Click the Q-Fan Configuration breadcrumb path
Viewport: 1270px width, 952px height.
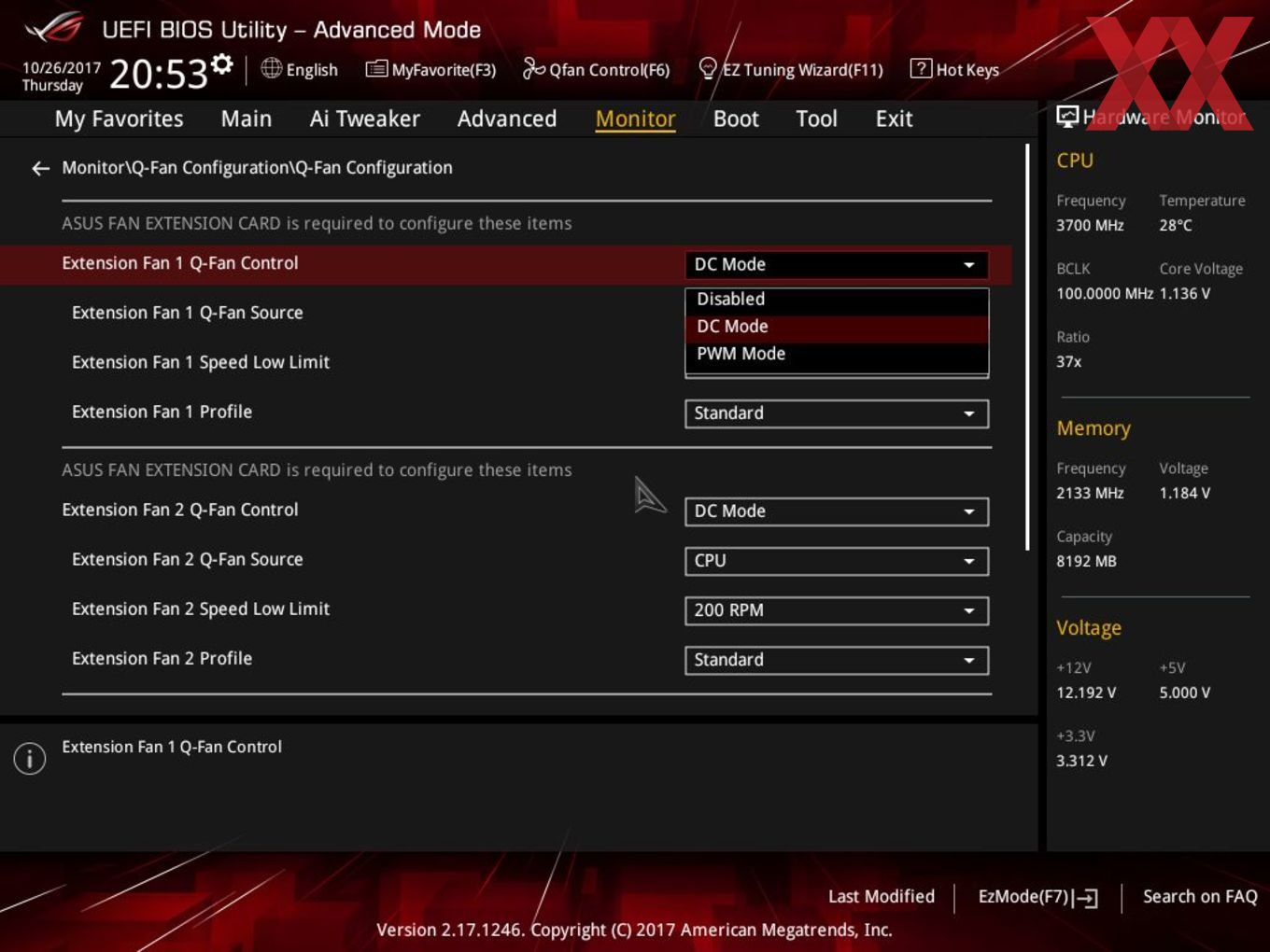[x=257, y=168]
